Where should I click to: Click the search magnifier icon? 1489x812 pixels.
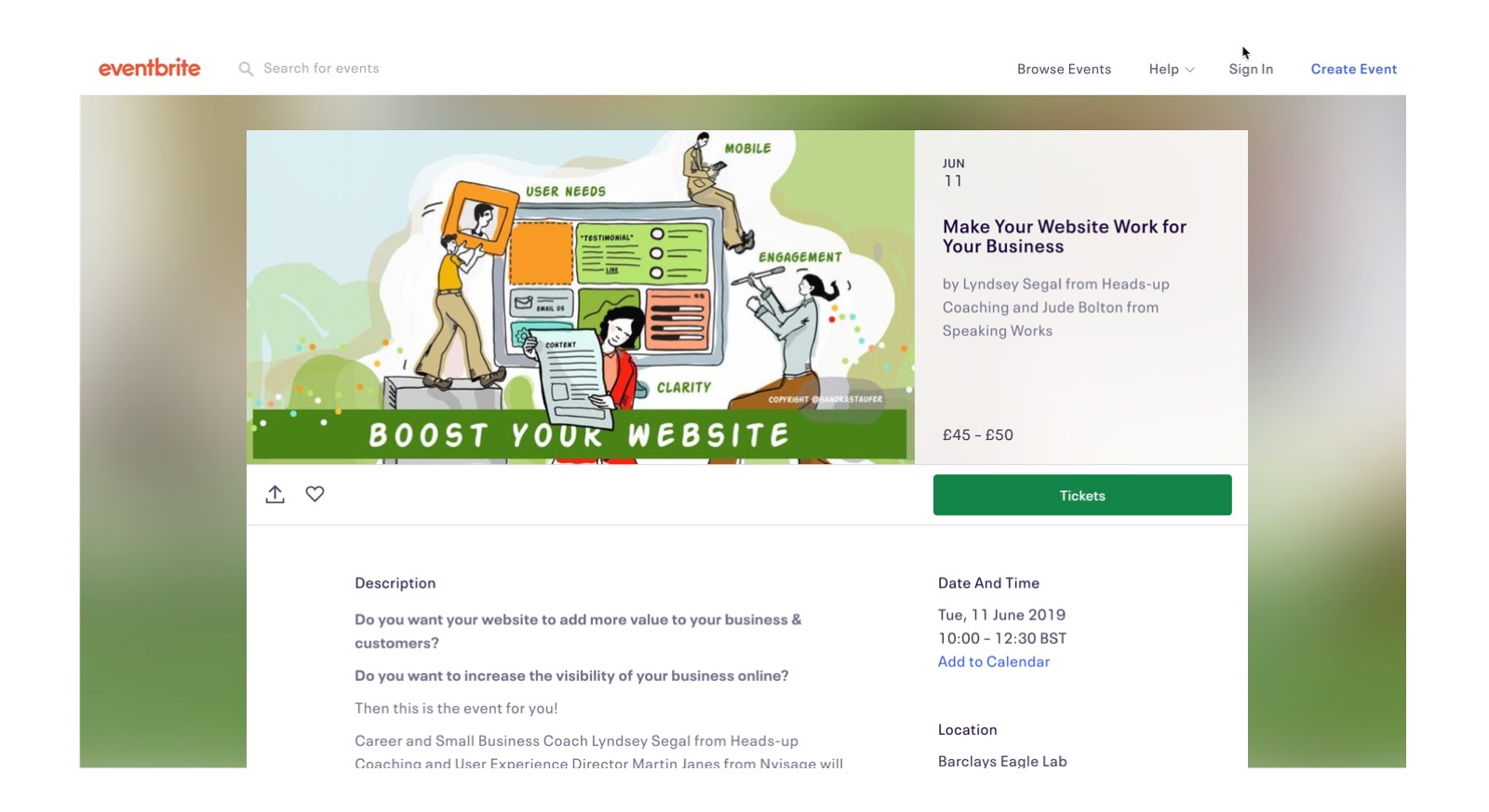[x=246, y=69]
